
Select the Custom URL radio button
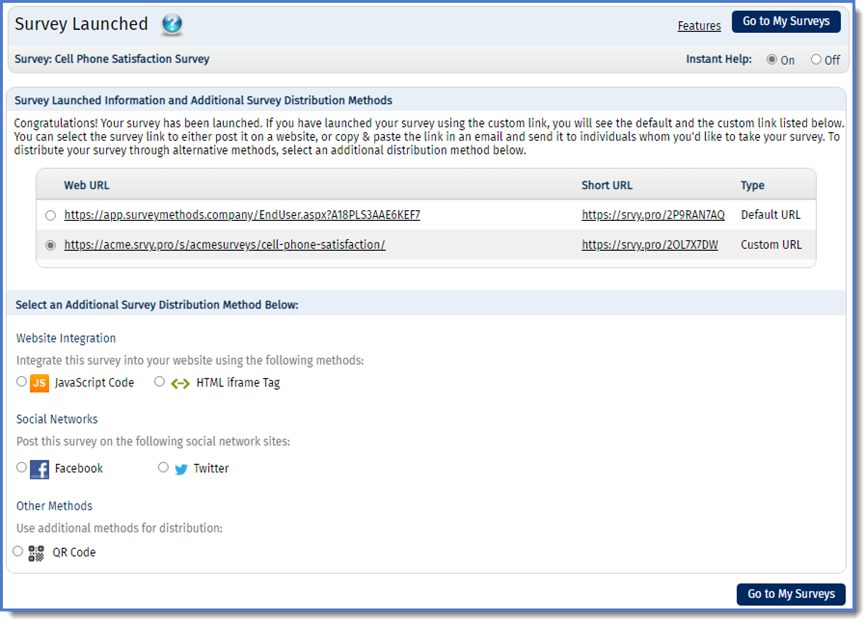tap(50, 245)
